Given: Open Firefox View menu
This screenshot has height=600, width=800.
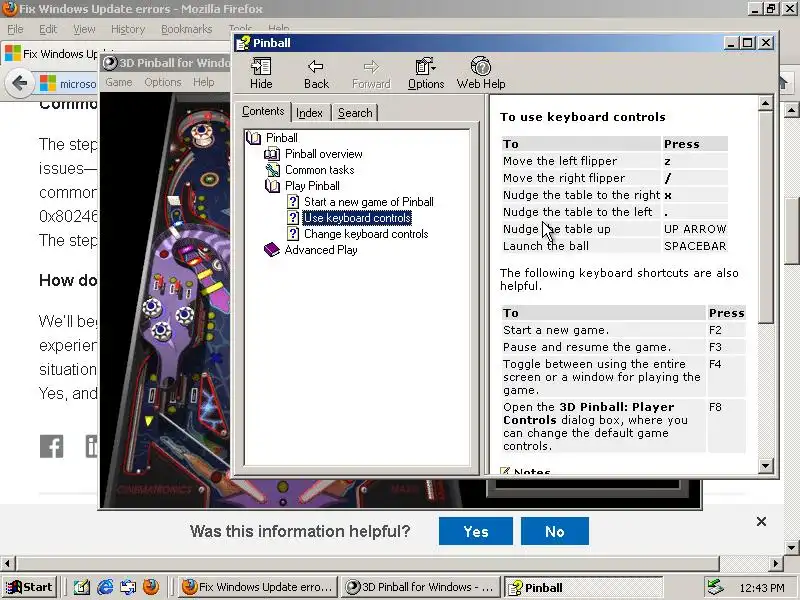Looking at the screenshot, I should pos(84,30).
